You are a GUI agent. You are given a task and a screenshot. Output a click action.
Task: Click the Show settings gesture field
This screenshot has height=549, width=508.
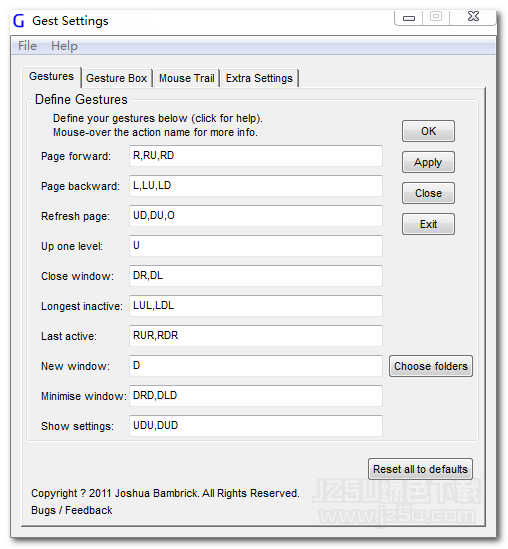click(x=256, y=426)
